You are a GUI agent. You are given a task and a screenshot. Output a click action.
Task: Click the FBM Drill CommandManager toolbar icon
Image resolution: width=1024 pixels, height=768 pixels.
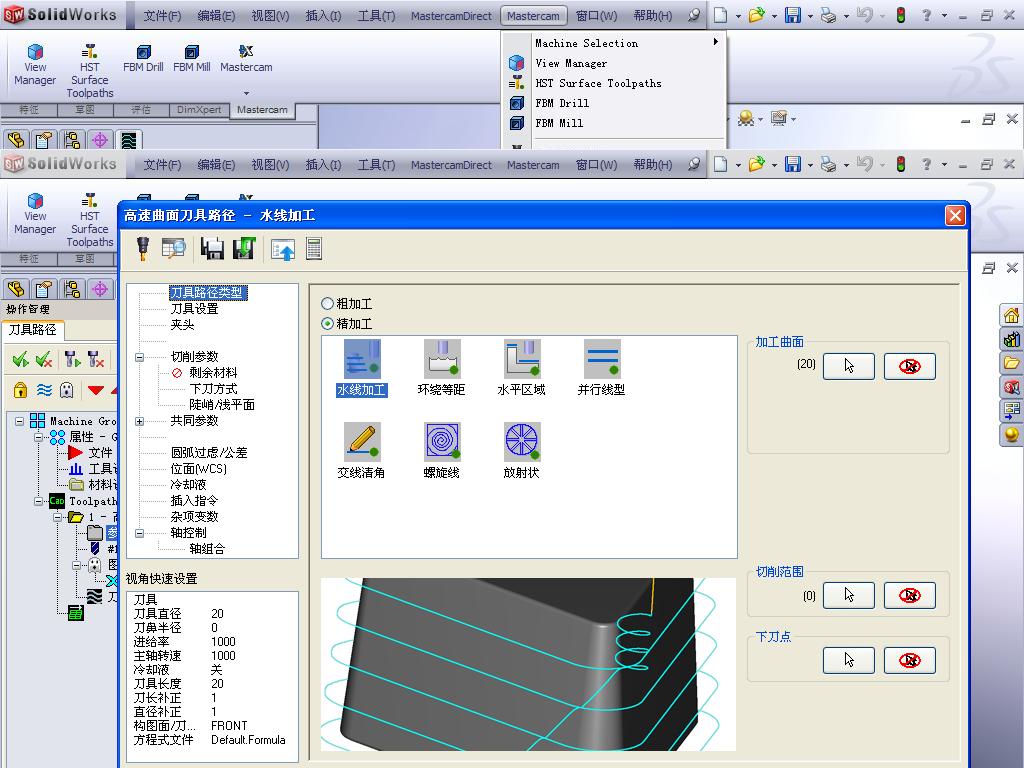coord(143,57)
